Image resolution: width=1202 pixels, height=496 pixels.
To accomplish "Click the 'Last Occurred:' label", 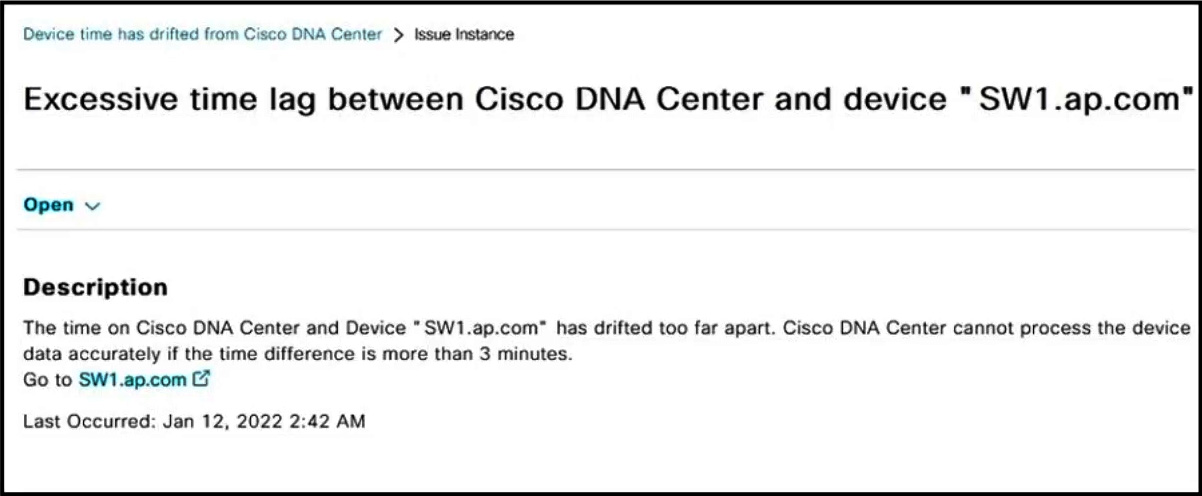I will (87, 421).
